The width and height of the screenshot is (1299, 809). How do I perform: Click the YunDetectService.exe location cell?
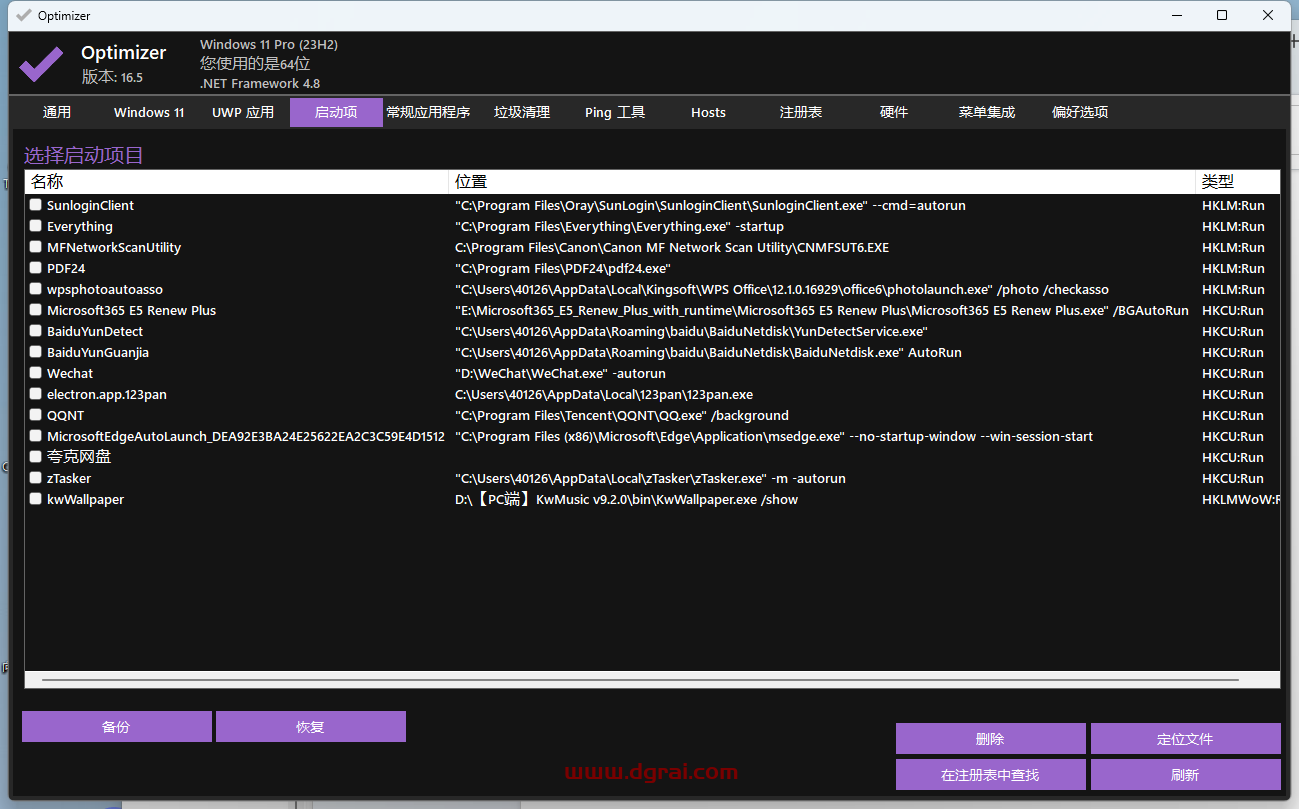tap(691, 331)
